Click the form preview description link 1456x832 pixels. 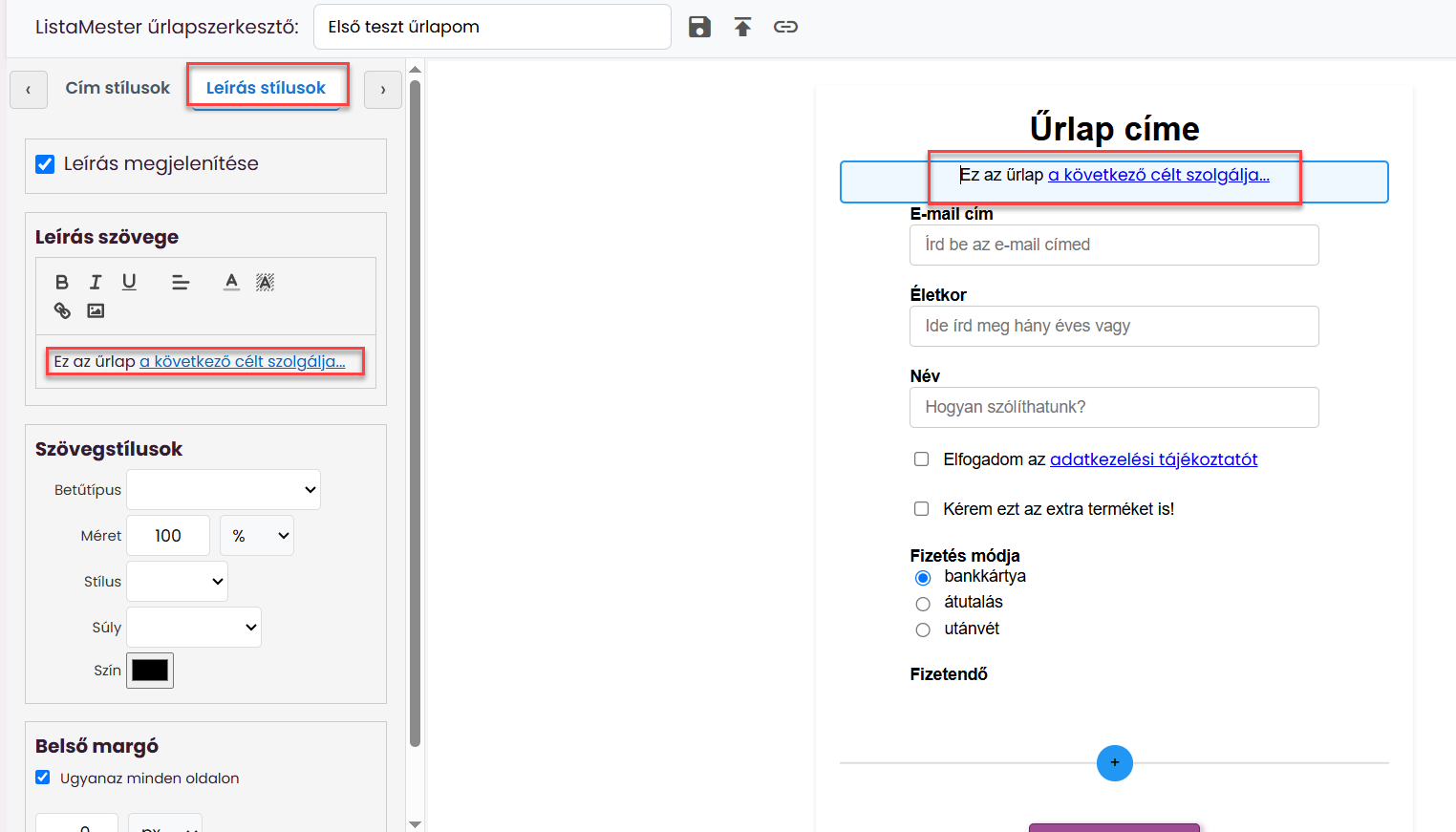coord(1159,175)
